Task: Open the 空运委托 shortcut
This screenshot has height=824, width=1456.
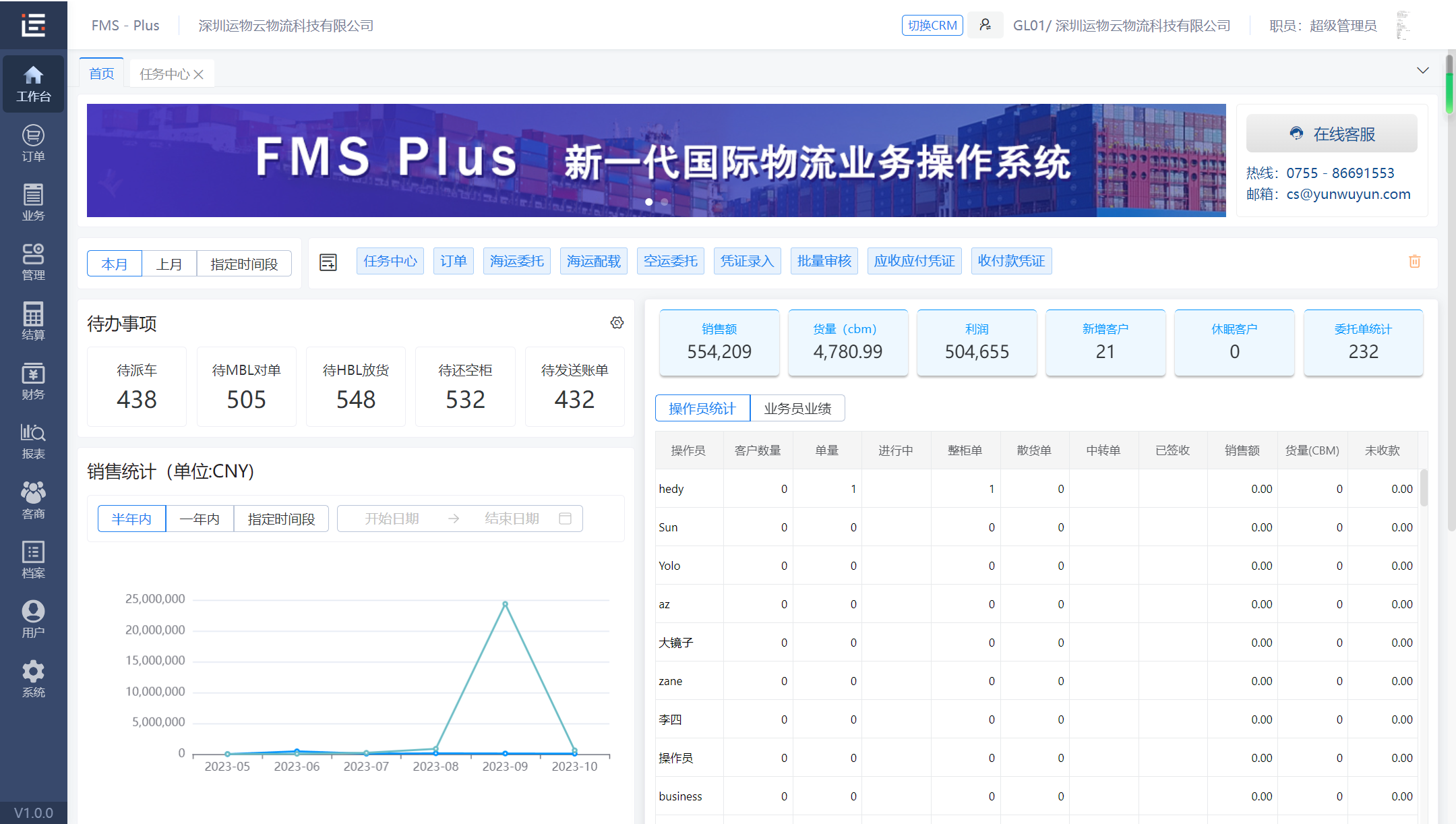Action: (x=671, y=261)
